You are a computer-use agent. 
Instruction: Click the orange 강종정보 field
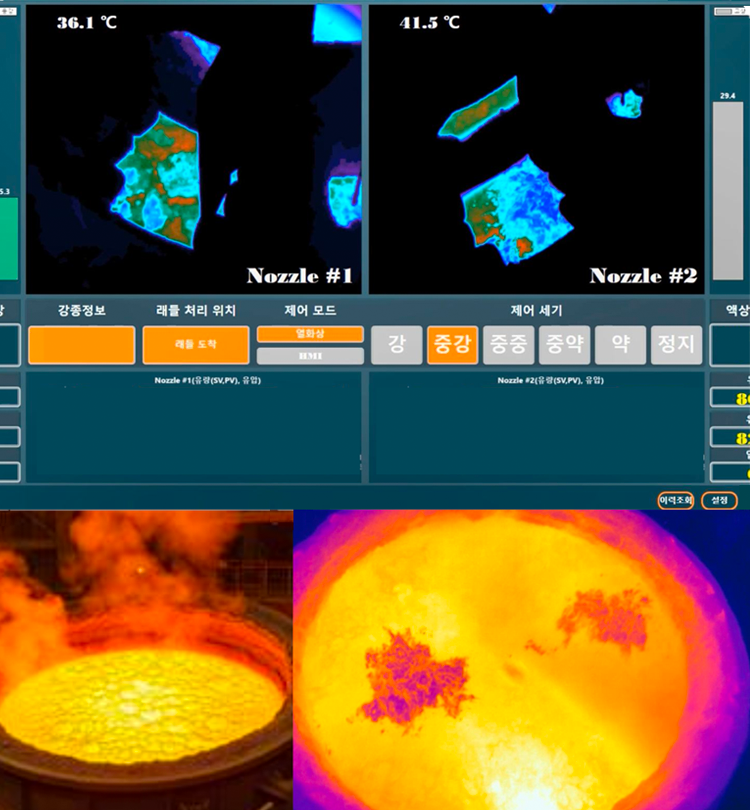coord(81,345)
